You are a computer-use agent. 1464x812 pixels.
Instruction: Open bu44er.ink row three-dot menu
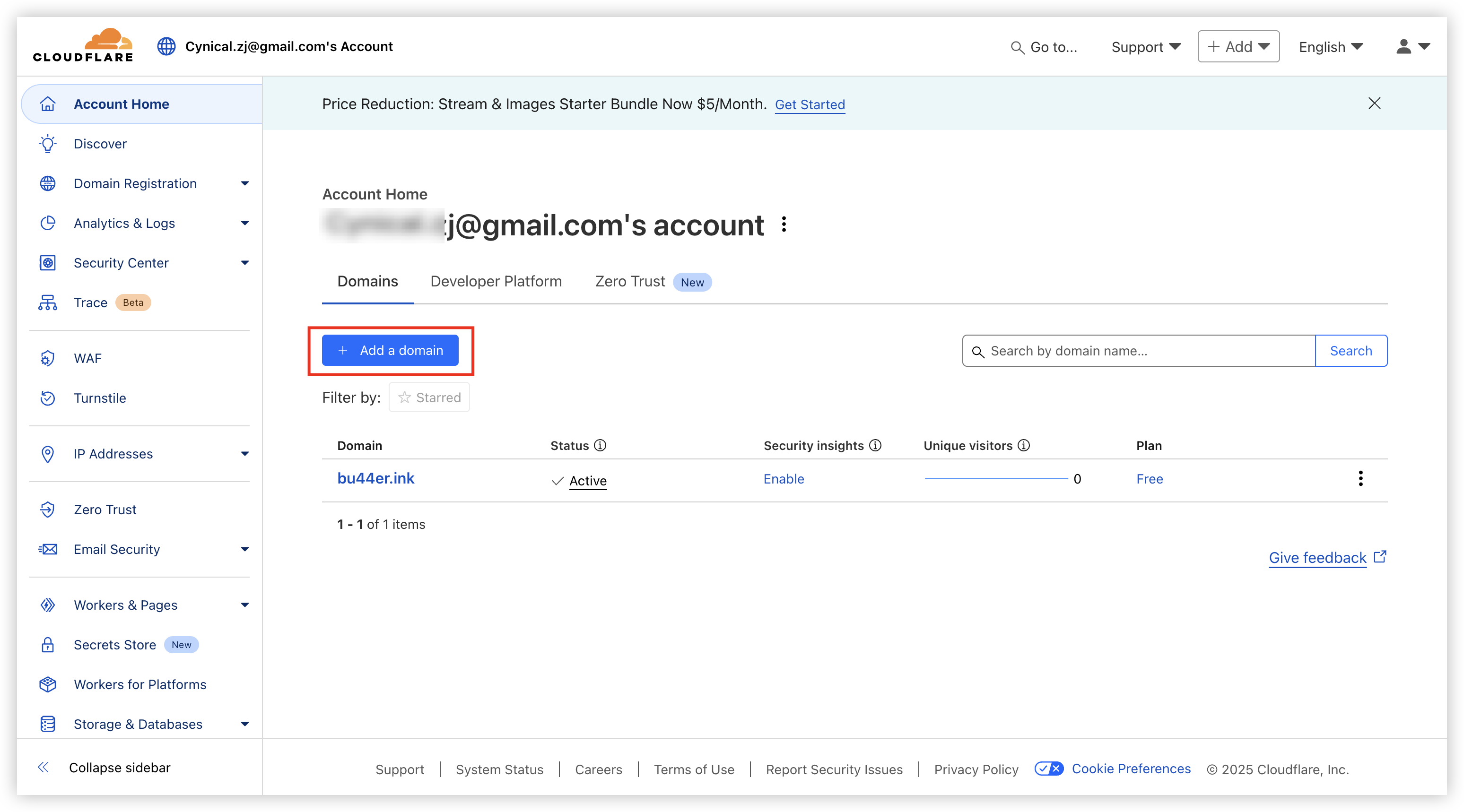(x=1360, y=478)
